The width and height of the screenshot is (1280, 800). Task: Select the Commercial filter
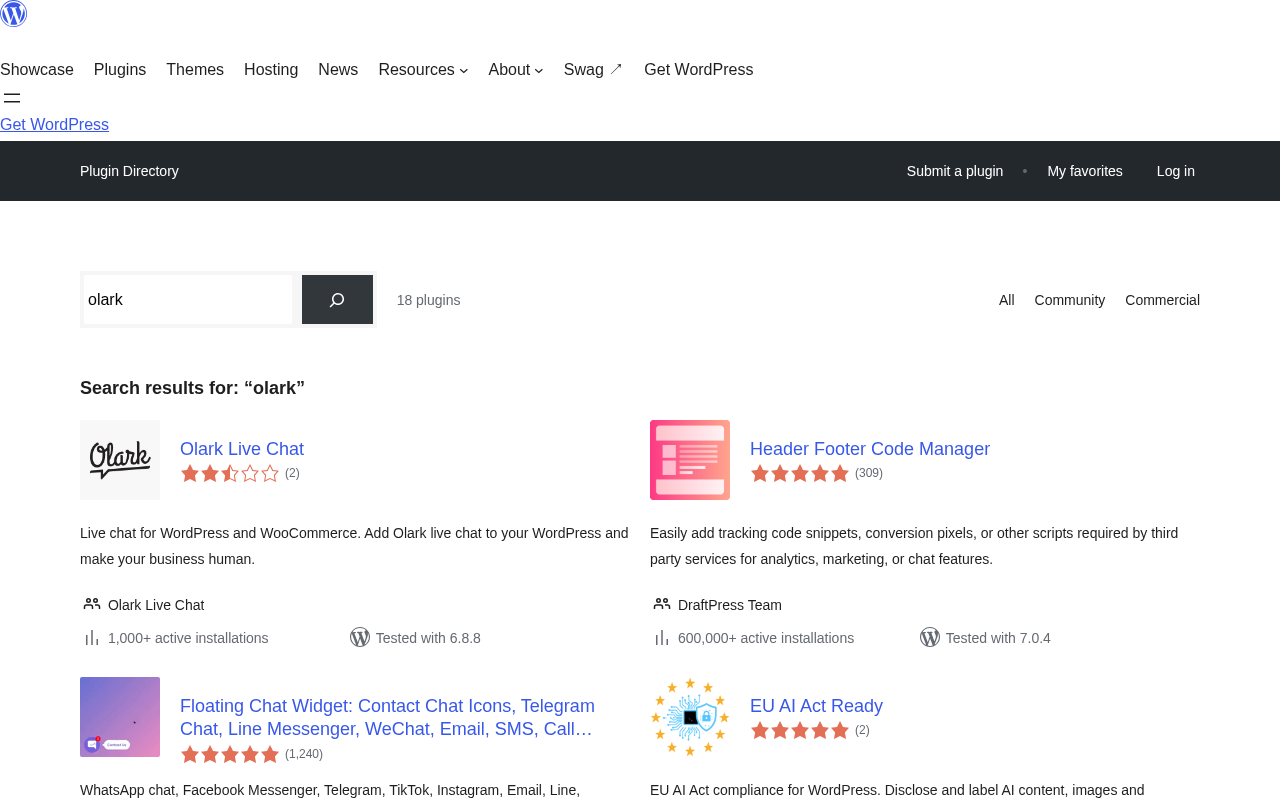click(1162, 300)
